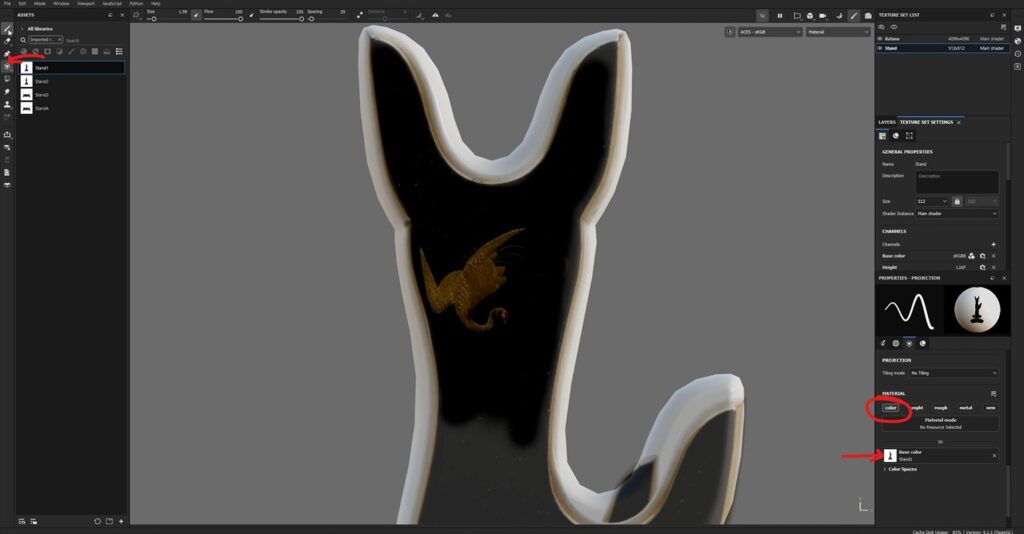Select the Stand2 asset
This screenshot has height=534, width=1024.
click(71, 82)
